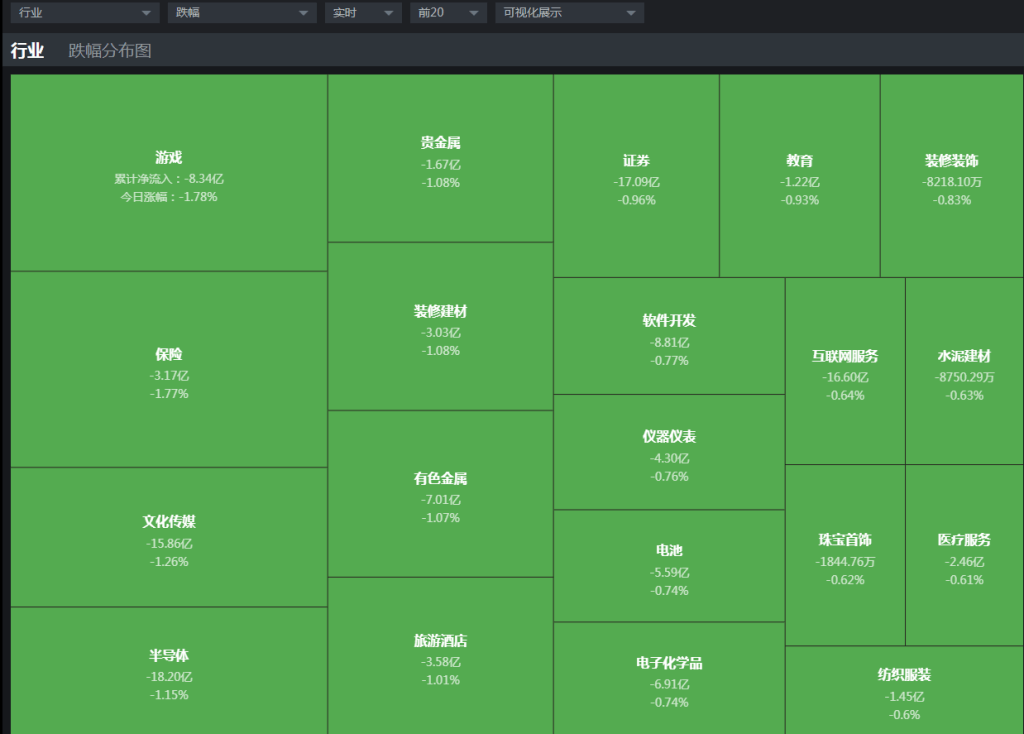The width and height of the screenshot is (1024, 734).
Task: Click the 纺织服装 sector tile
Action: 904,690
